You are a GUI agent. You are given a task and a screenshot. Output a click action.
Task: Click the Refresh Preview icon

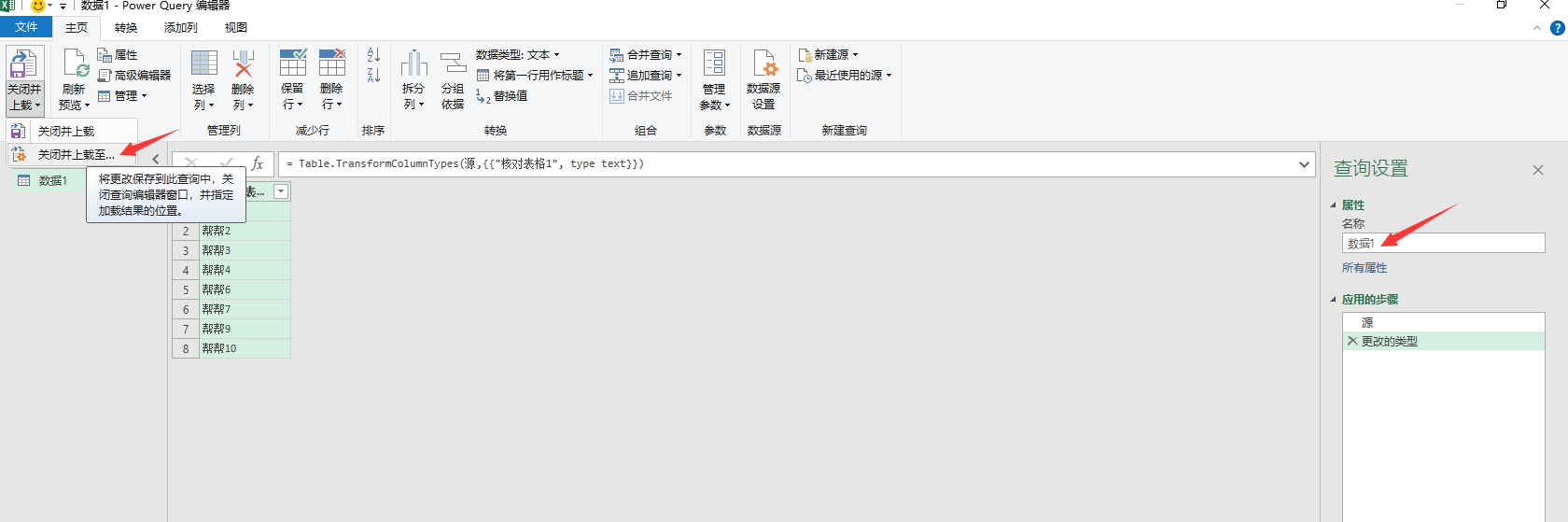(75, 63)
